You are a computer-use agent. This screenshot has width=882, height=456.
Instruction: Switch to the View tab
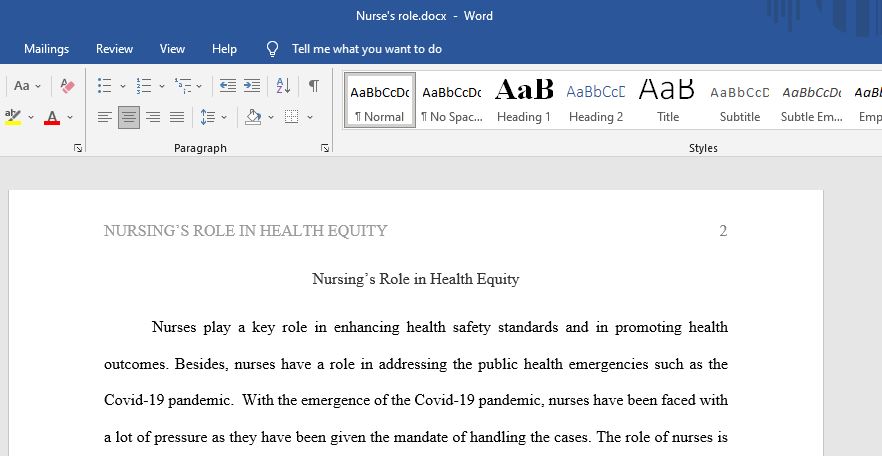[x=172, y=49]
